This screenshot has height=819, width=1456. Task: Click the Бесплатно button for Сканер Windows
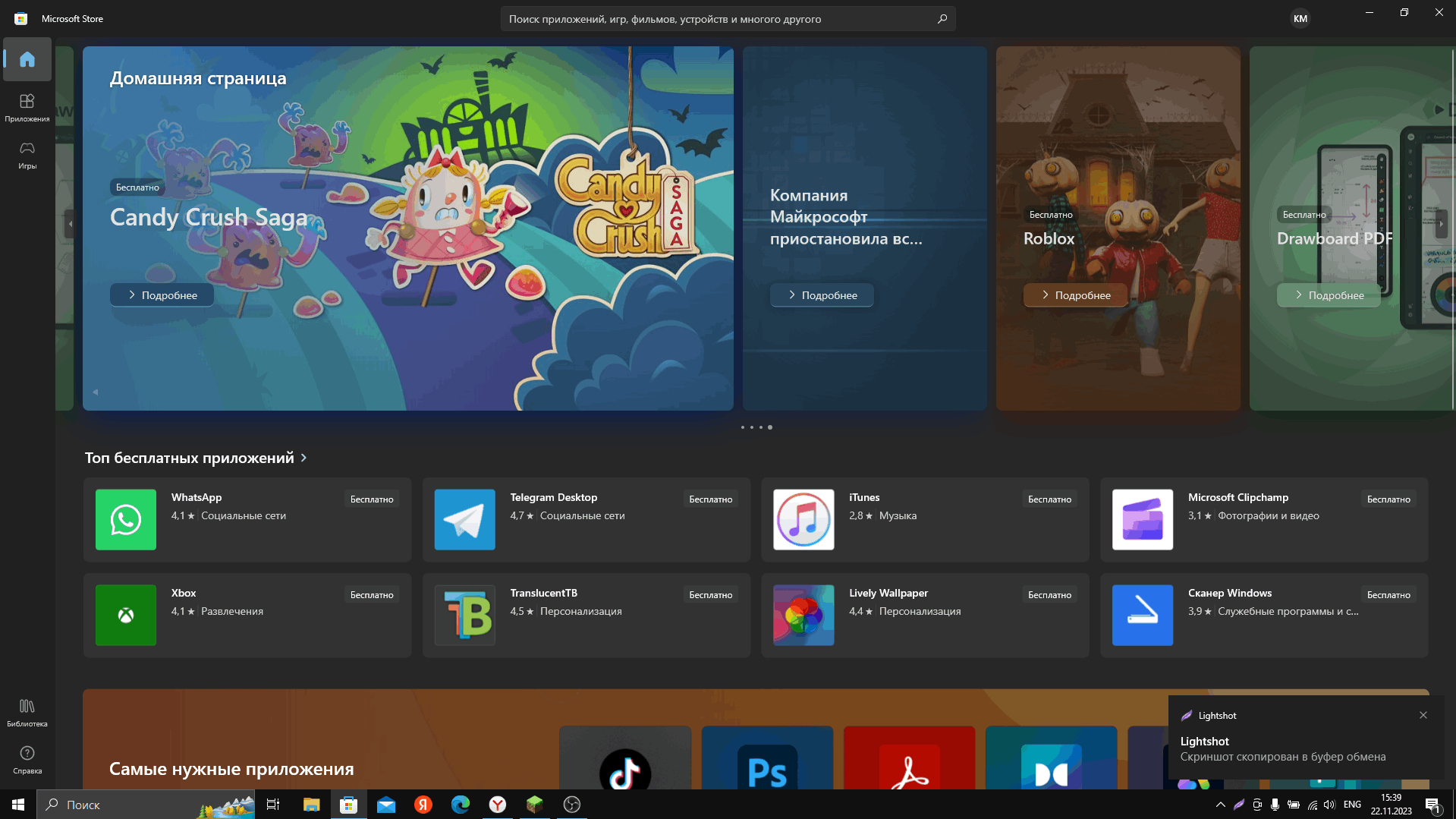tap(1388, 595)
